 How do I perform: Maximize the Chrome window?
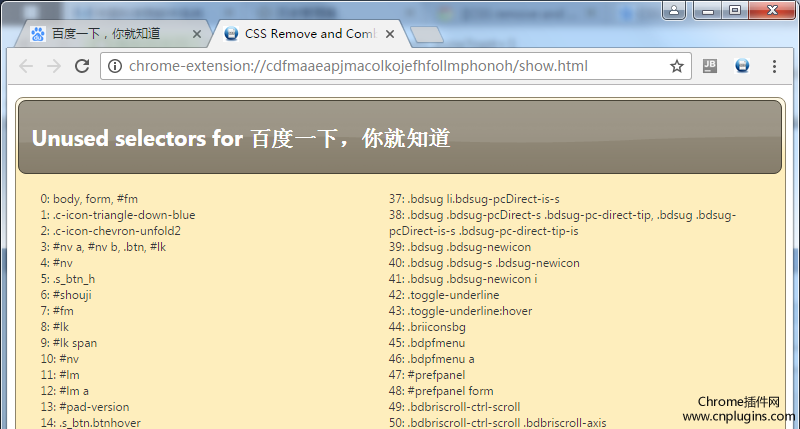(x=735, y=10)
